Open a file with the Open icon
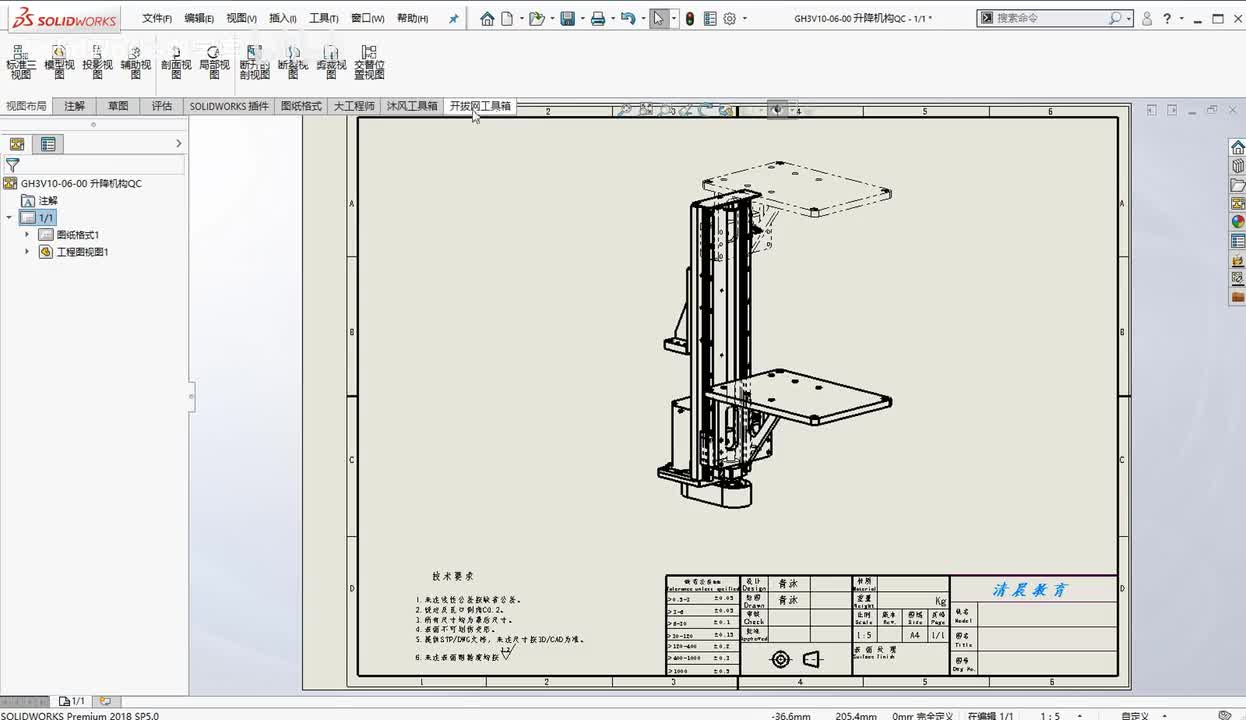 pos(537,18)
